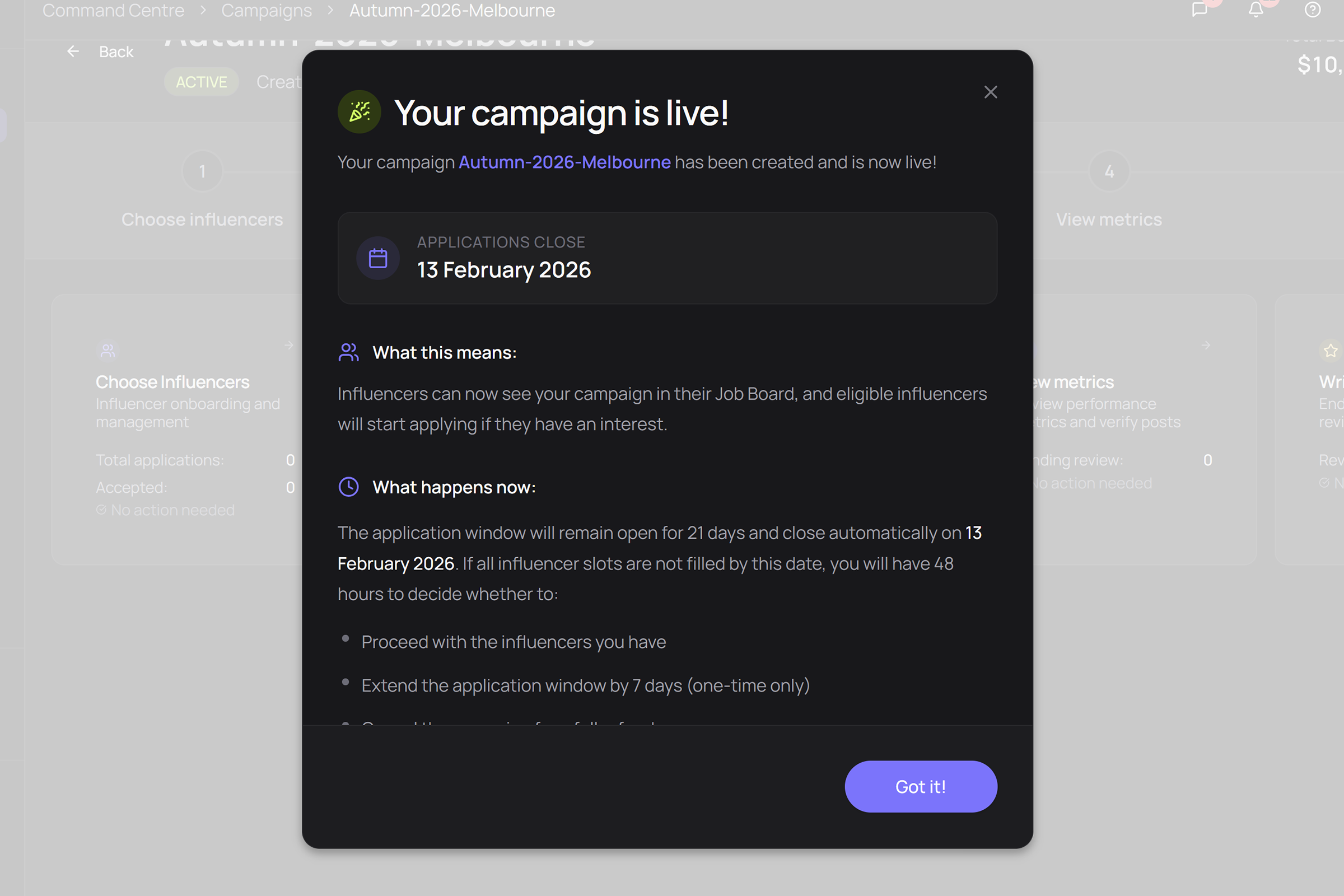Viewport: 1344px width, 896px height.
Task: Open the Campaigns breadcrumb
Action: coord(267,10)
